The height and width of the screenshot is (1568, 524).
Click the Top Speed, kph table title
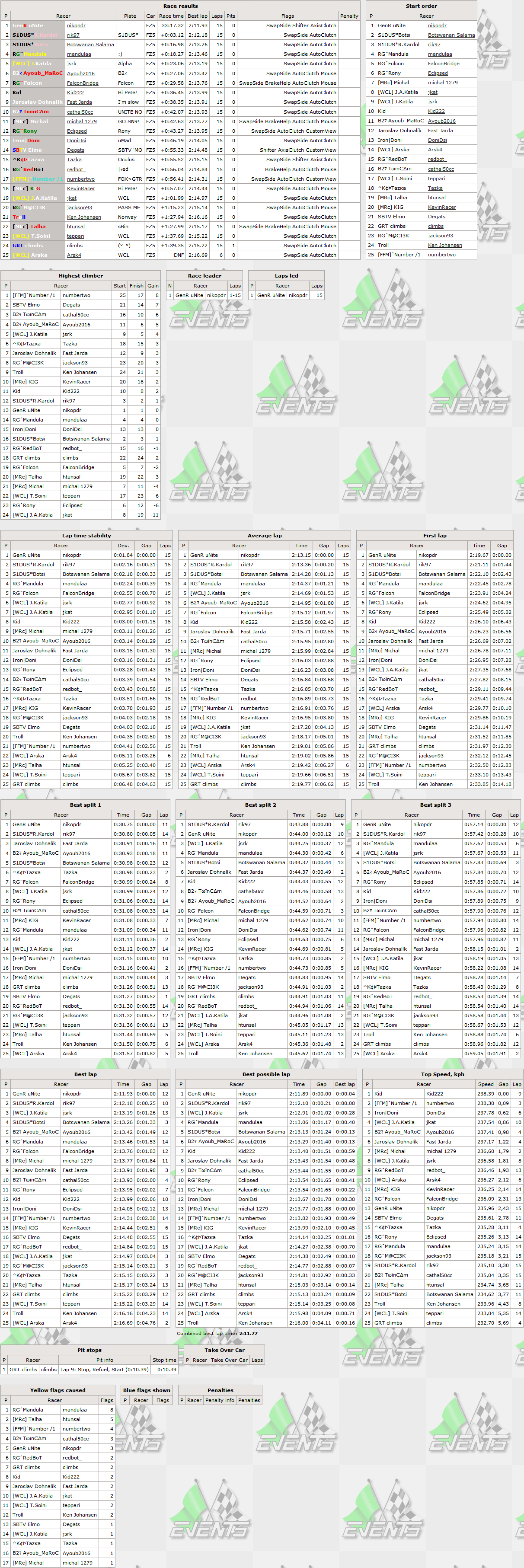point(442,1074)
